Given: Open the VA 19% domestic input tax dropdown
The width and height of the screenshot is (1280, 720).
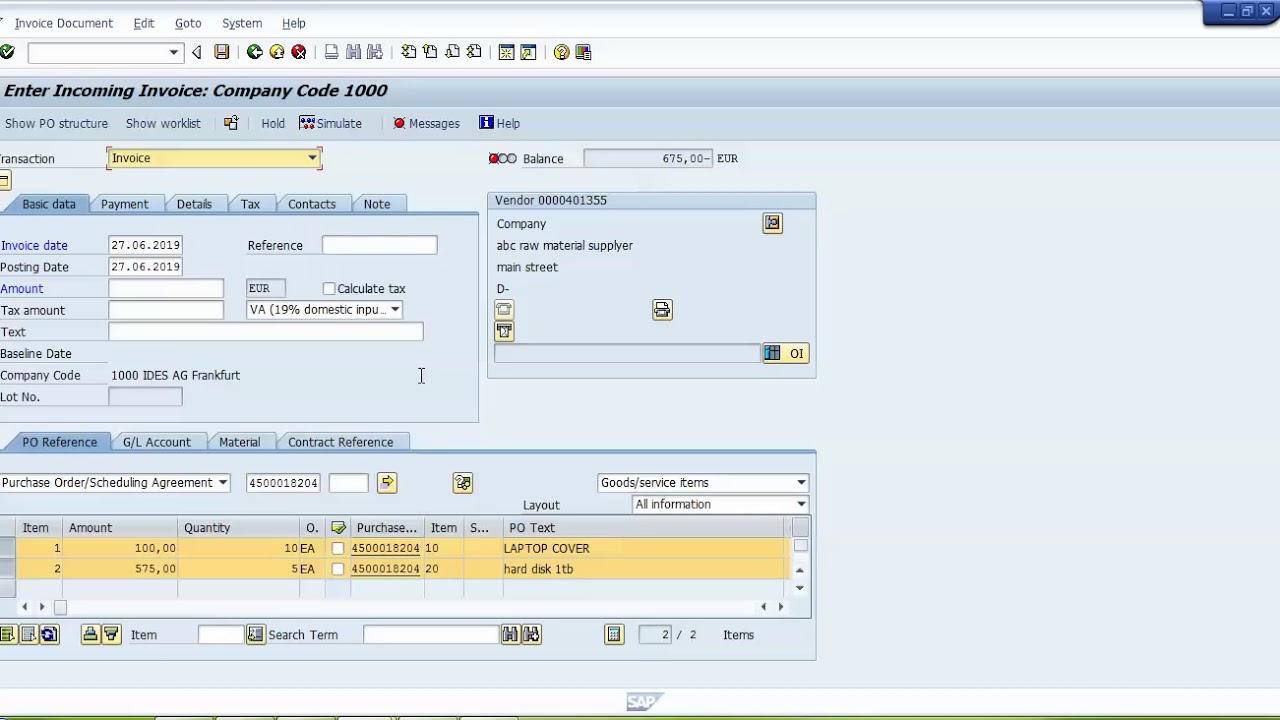Looking at the screenshot, I should point(395,310).
